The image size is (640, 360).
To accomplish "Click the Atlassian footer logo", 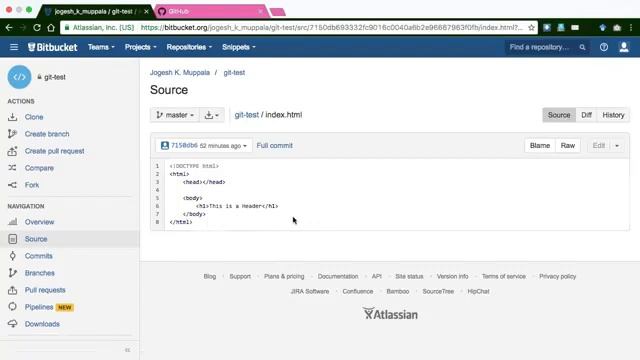I will click(390, 314).
